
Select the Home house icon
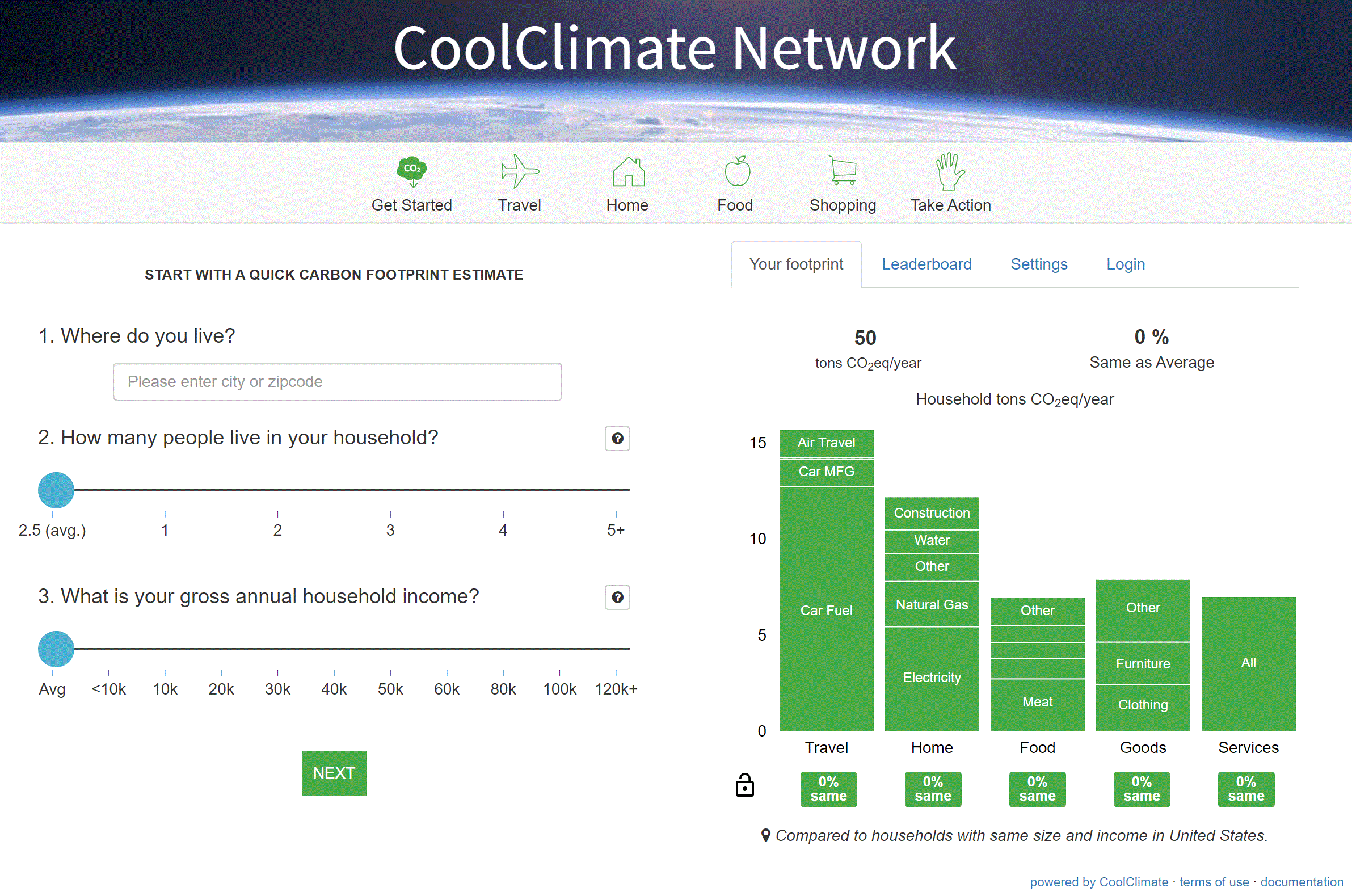click(x=627, y=171)
